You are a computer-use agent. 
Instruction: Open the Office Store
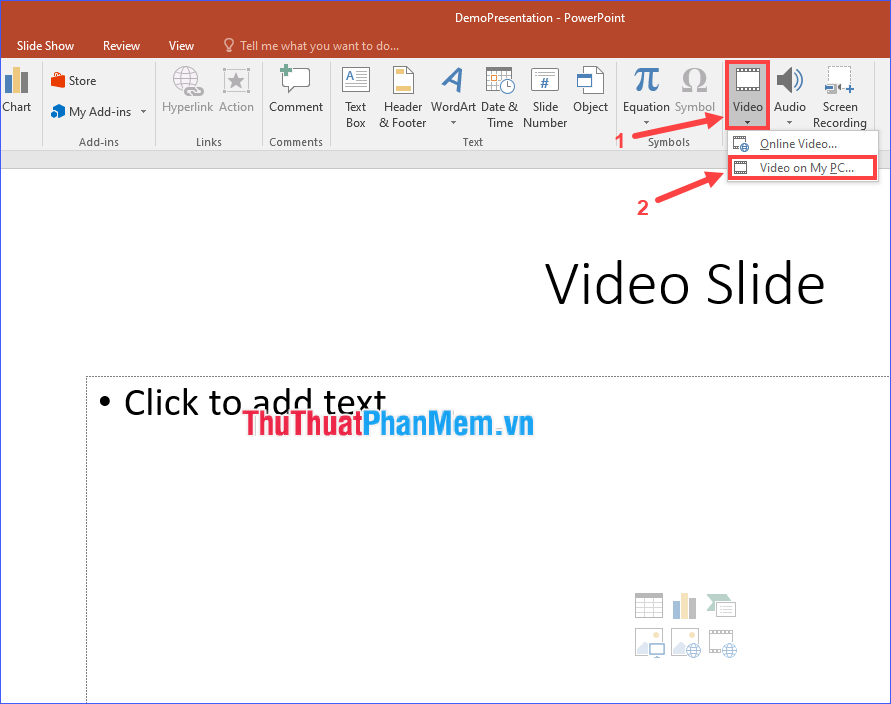[72, 80]
